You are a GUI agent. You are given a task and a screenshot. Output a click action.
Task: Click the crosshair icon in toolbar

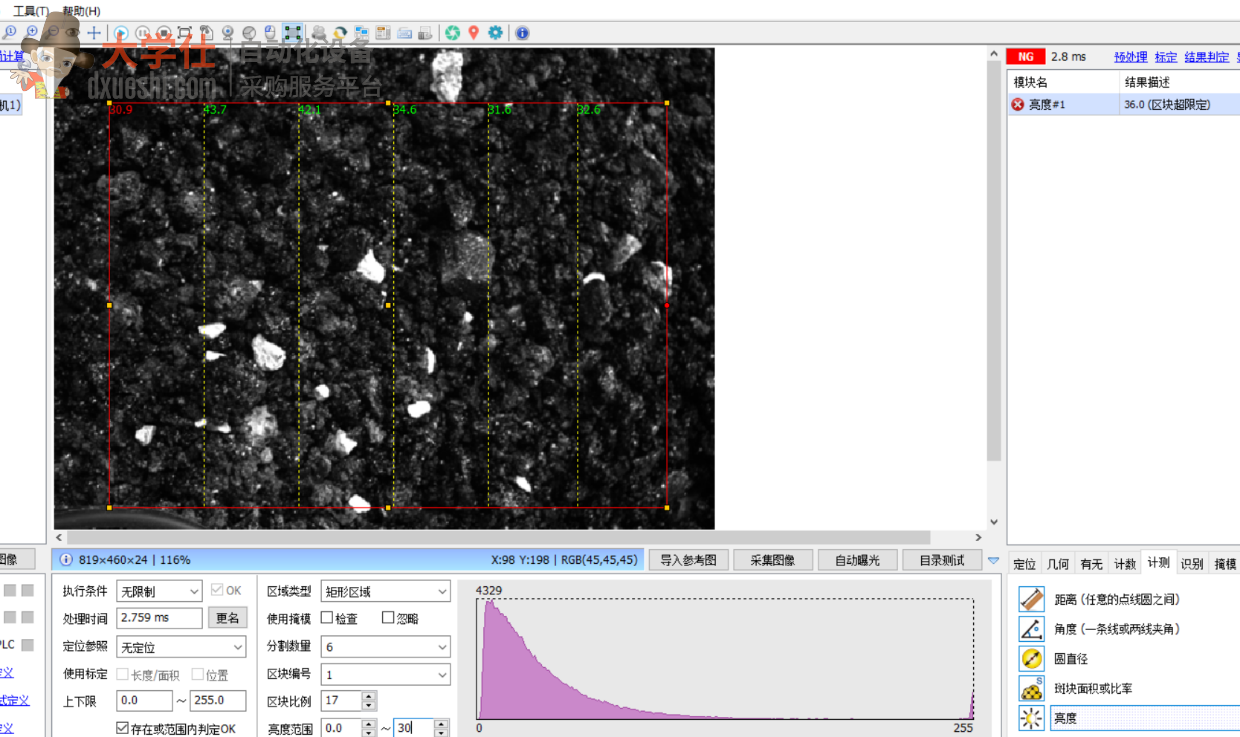[x=94, y=33]
